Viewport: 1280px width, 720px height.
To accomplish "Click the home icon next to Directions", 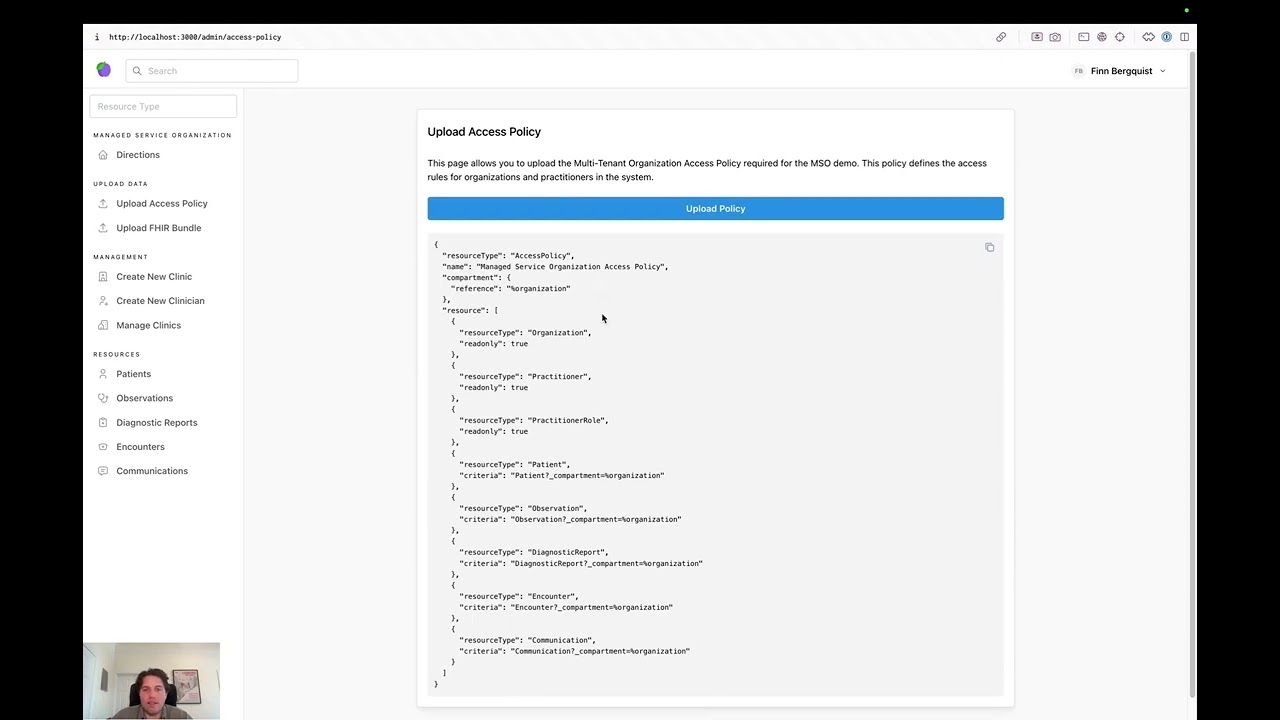I will (x=103, y=155).
